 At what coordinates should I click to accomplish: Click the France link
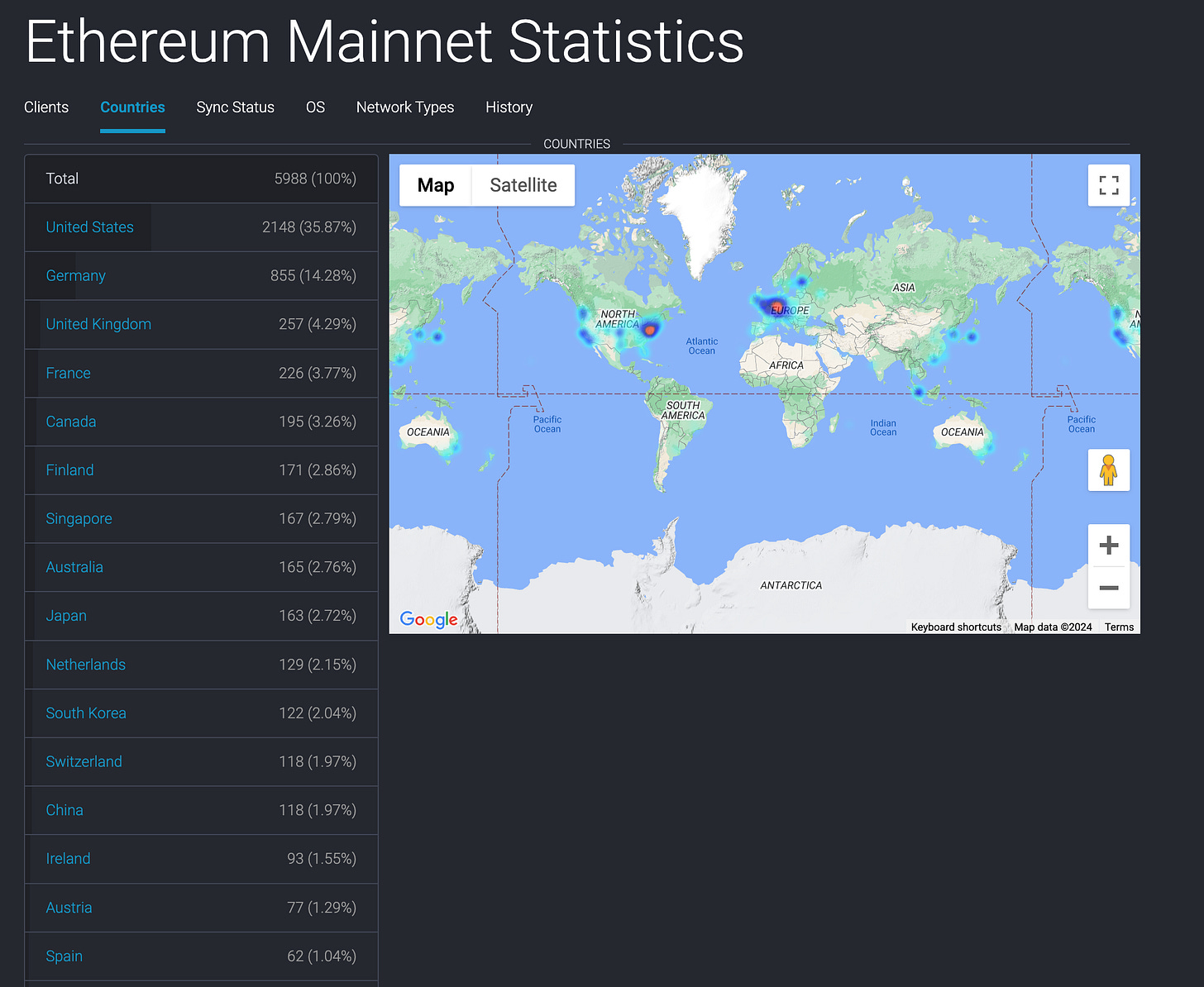(69, 373)
